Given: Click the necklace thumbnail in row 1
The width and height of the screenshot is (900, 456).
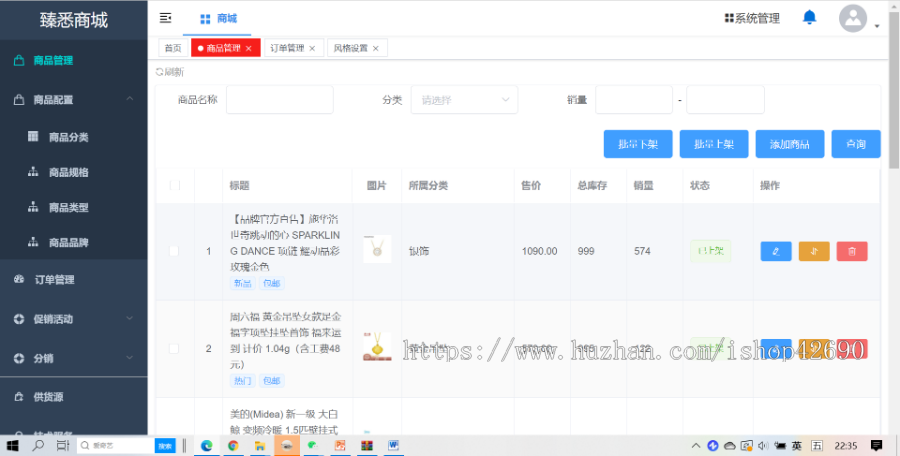Looking at the screenshot, I should pyautogui.click(x=377, y=249).
